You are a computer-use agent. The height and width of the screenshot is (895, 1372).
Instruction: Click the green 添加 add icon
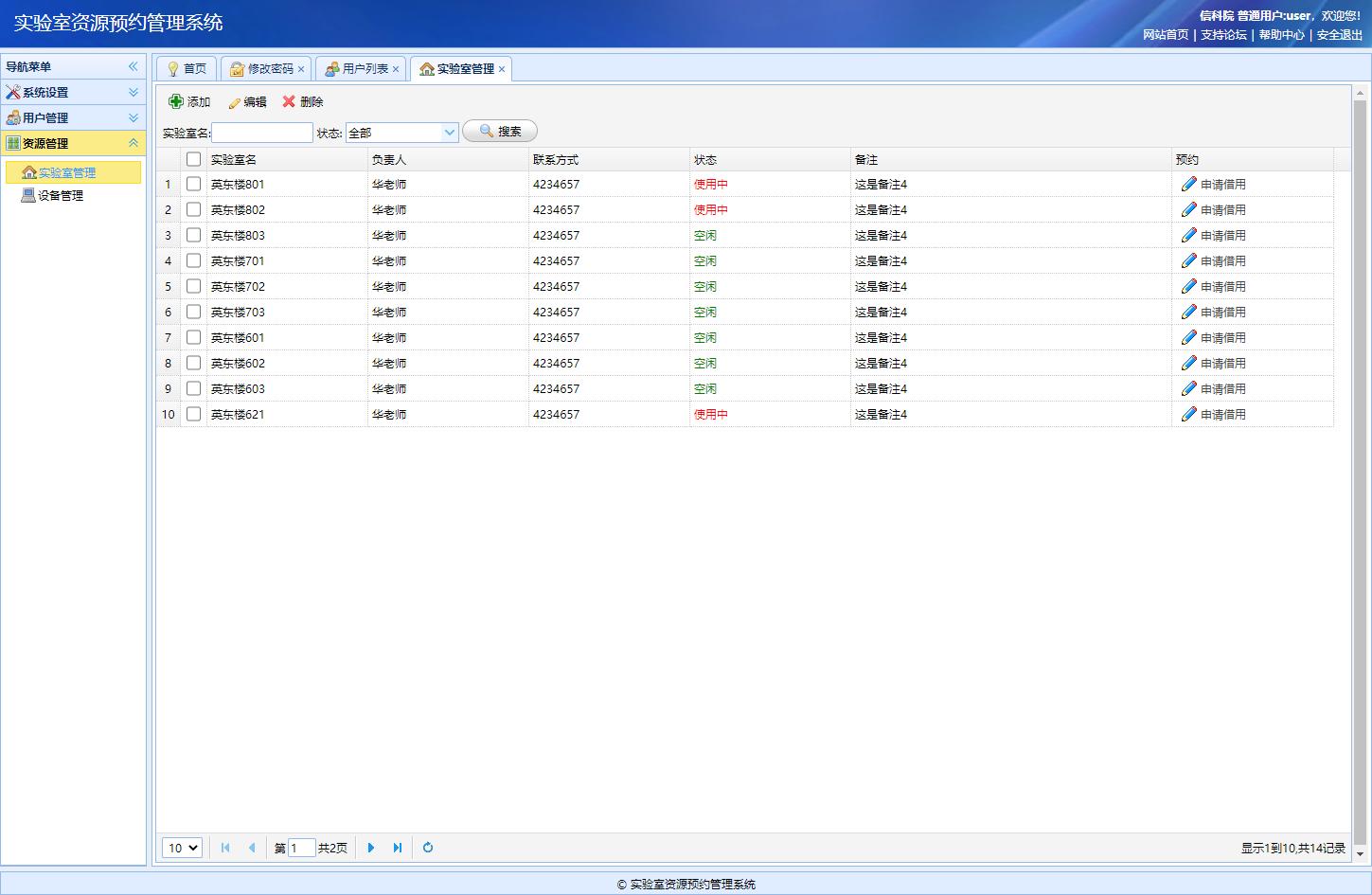pyautogui.click(x=176, y=101)
